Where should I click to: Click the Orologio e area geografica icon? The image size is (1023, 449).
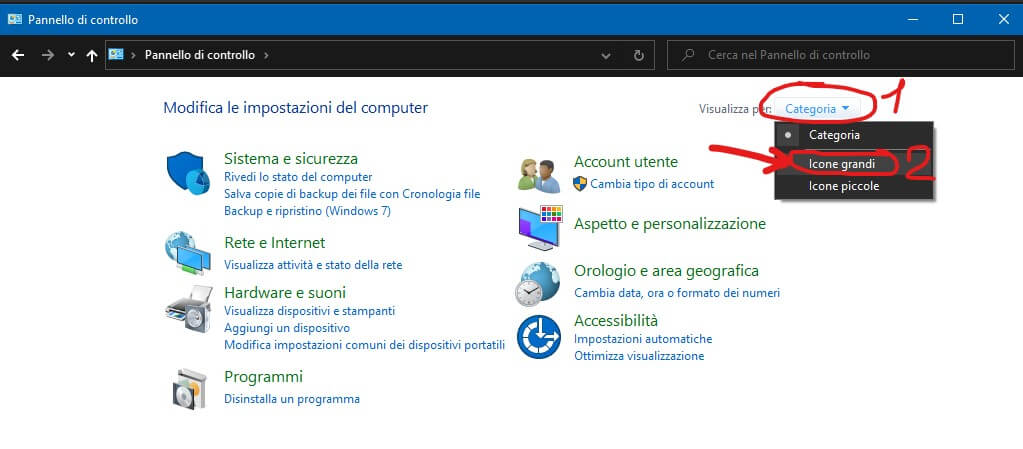pos(540,283)
